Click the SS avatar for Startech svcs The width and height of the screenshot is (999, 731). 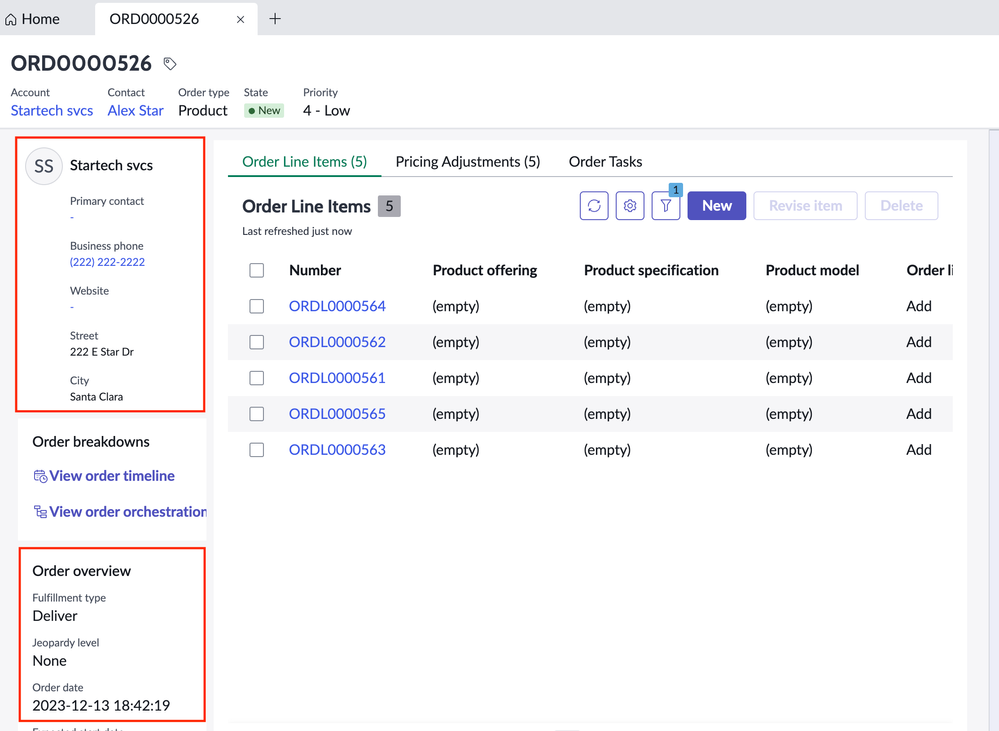point(43,166)
